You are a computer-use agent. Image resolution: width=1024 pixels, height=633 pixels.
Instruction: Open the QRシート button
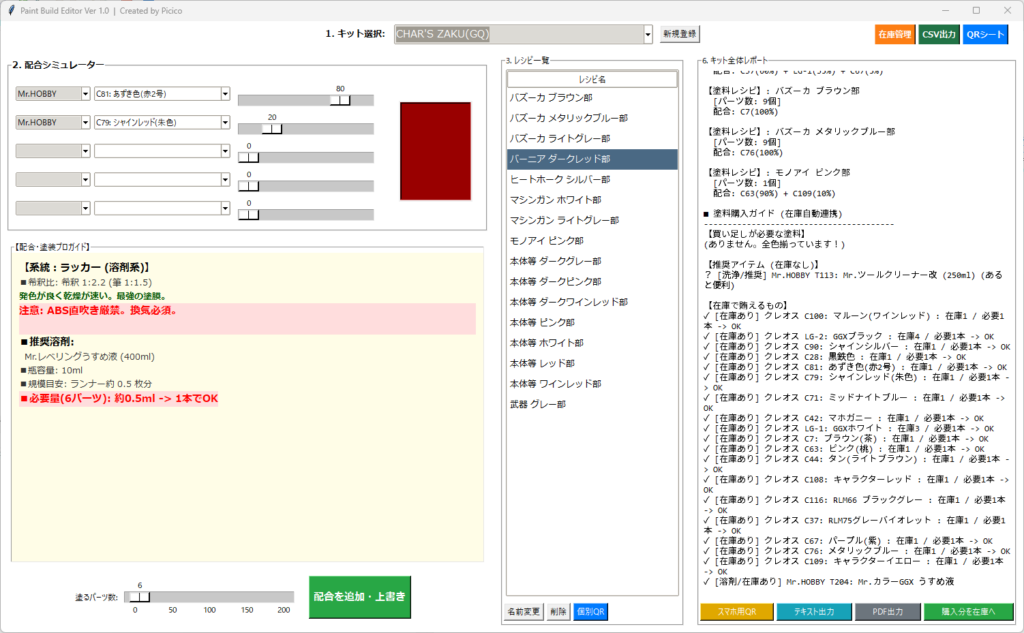point(985,34)
